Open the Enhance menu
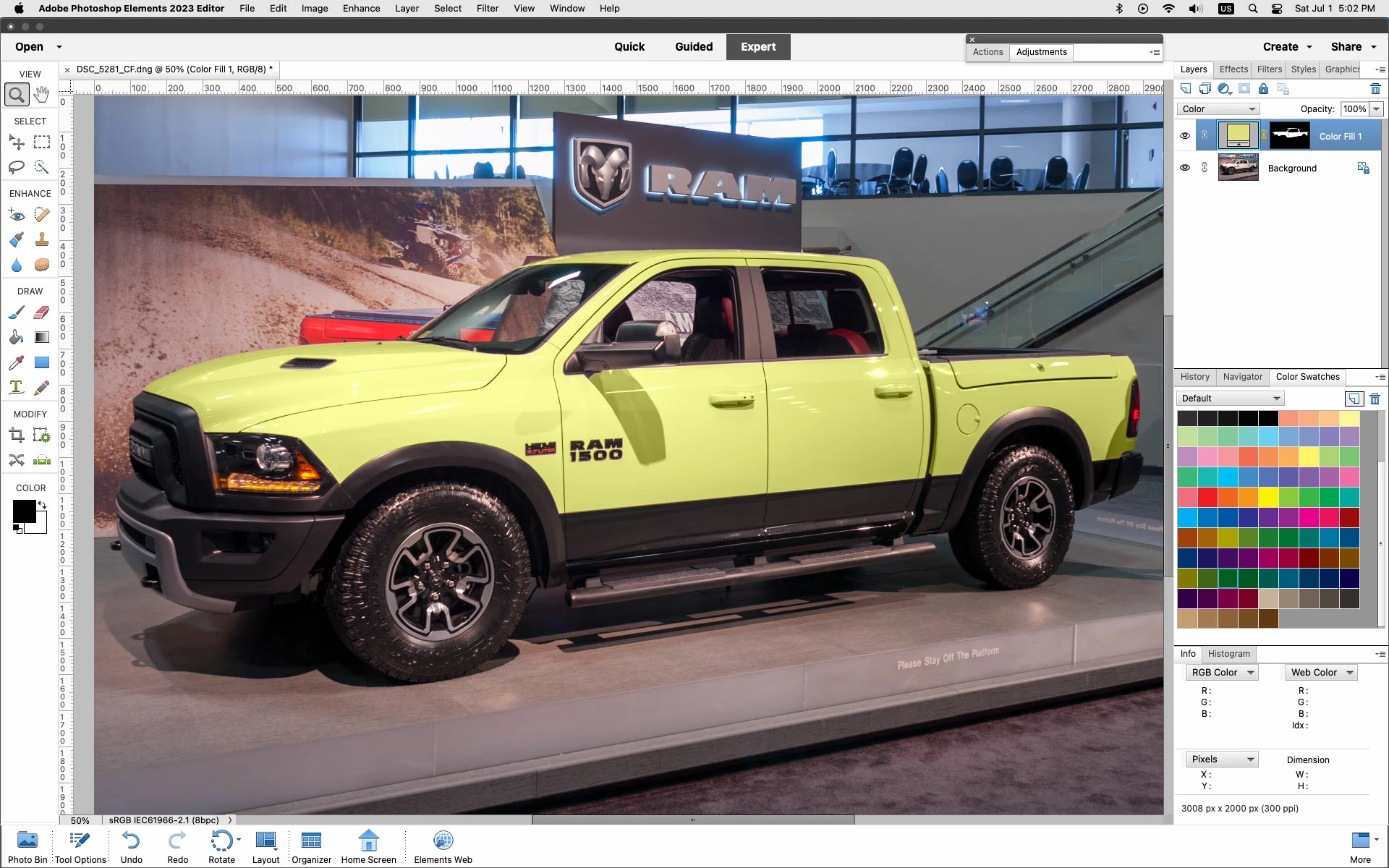 coord(361,9)
